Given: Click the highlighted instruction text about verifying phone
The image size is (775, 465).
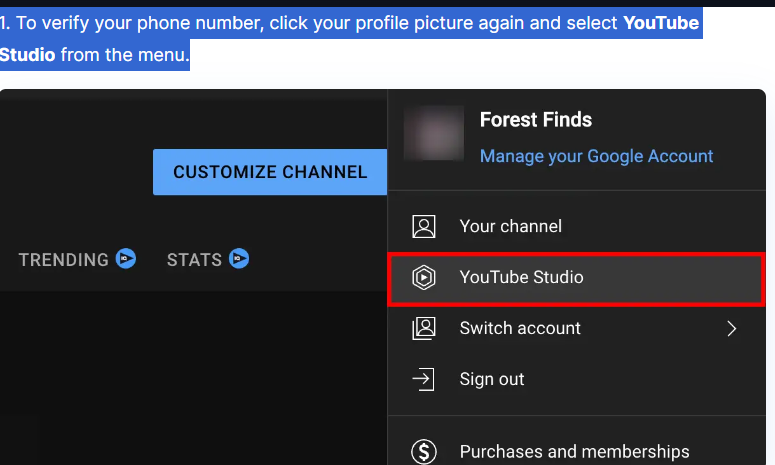Looking at the screenshot, I should (x=351, y=39).
